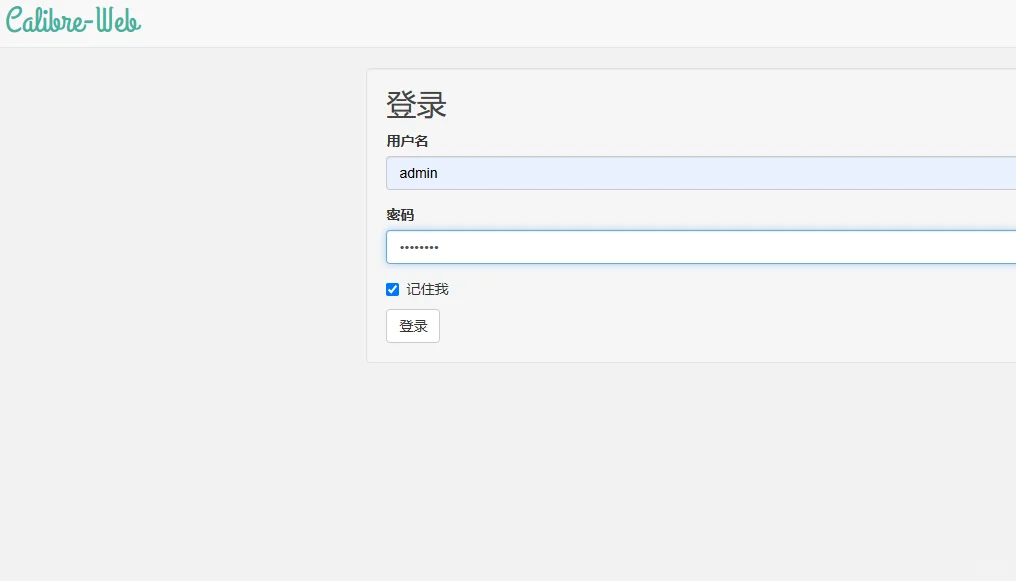The width and height of the screenshot is (1016, 581).
Task: Focus the 密码 password field
Action: [x=701, y=247]
